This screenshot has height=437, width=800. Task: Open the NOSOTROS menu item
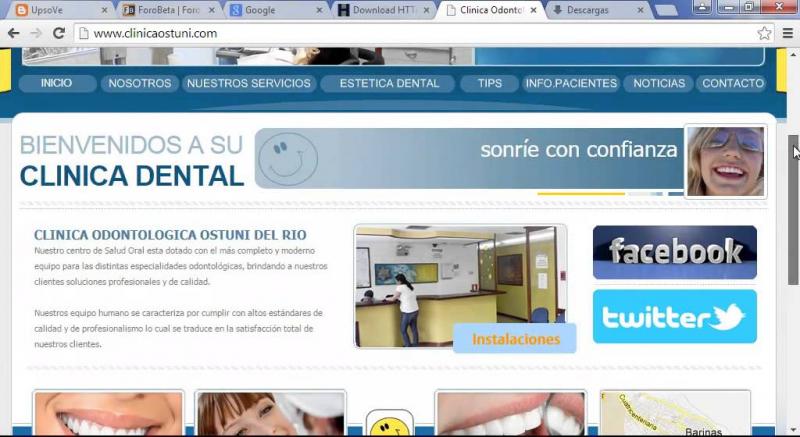click(140, 83)
